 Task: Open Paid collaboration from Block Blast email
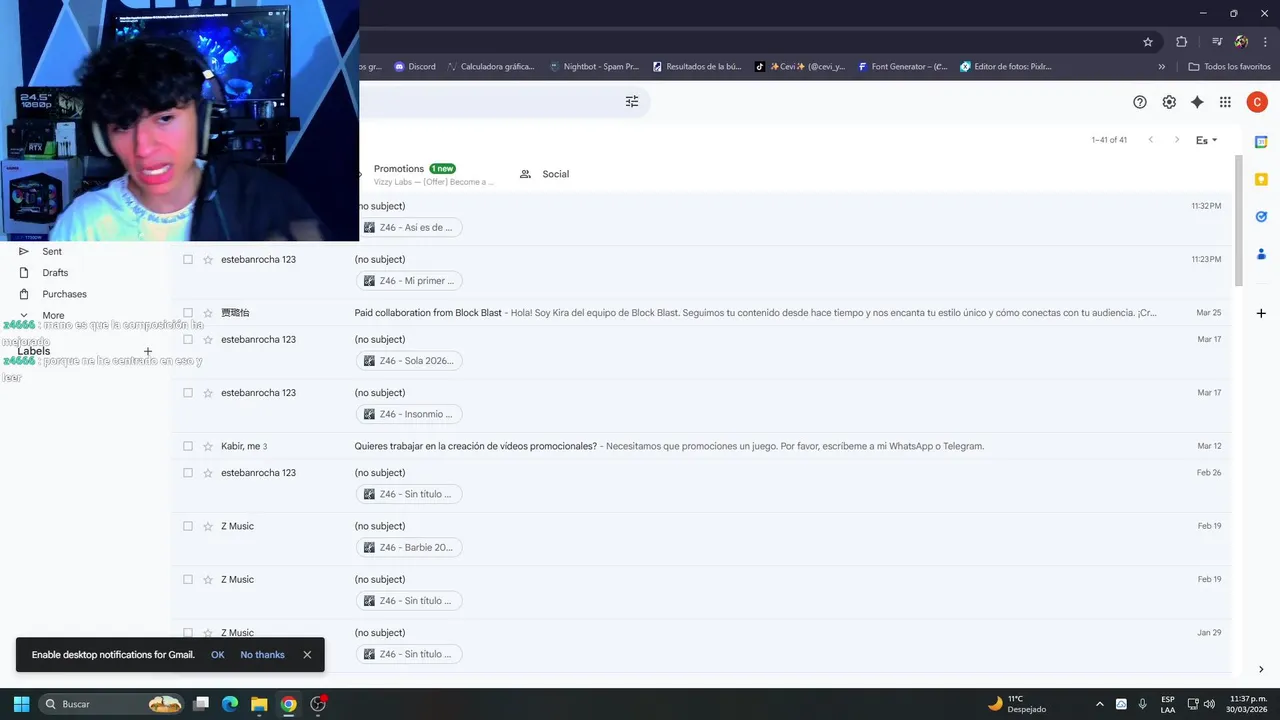click(x=700, y=313)
